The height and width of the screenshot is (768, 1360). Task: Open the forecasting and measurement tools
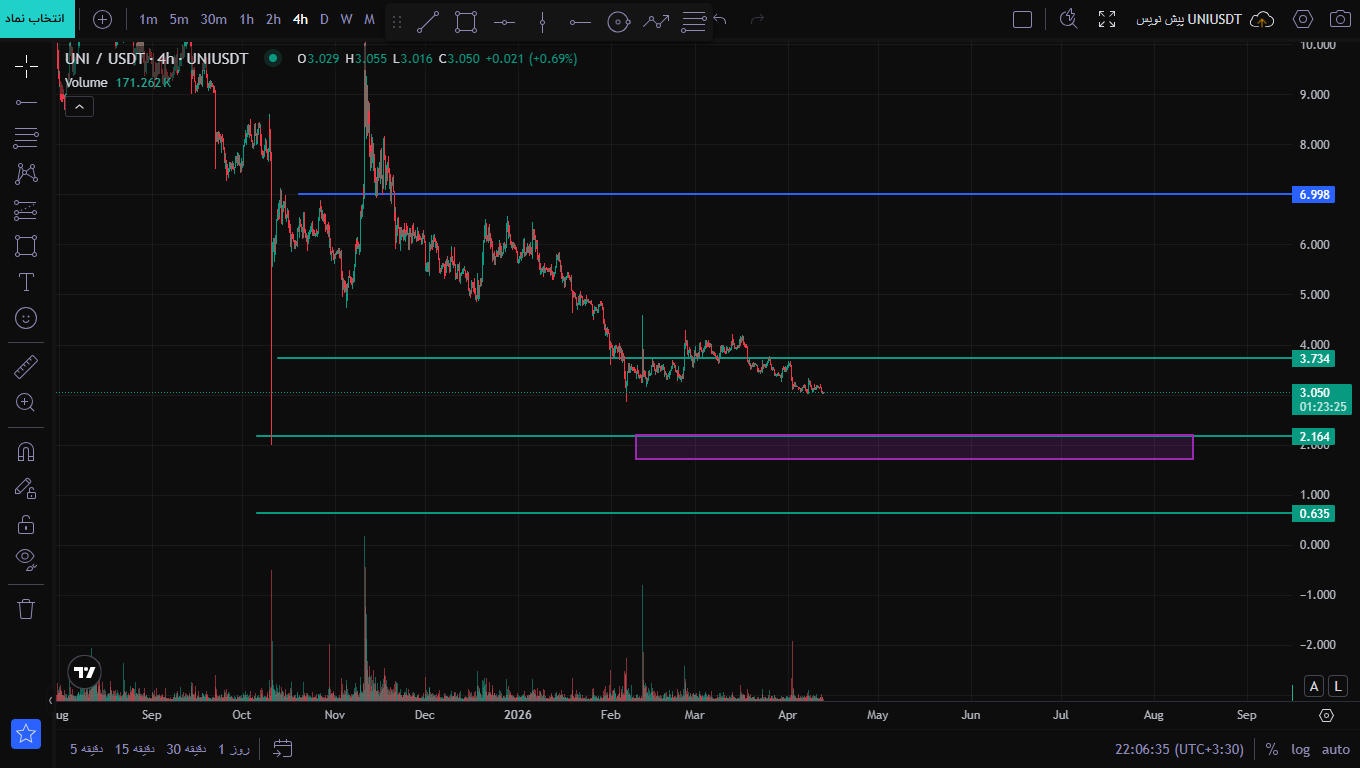point(26,210)
